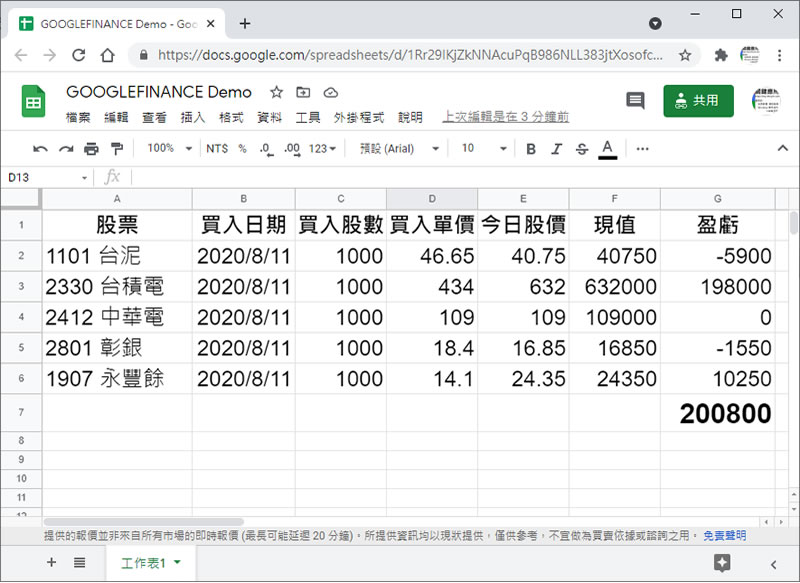Bookmark this page with the star
Image resolution: width=800 pixels, height=583 pixels.
click(x=685, y=55)
